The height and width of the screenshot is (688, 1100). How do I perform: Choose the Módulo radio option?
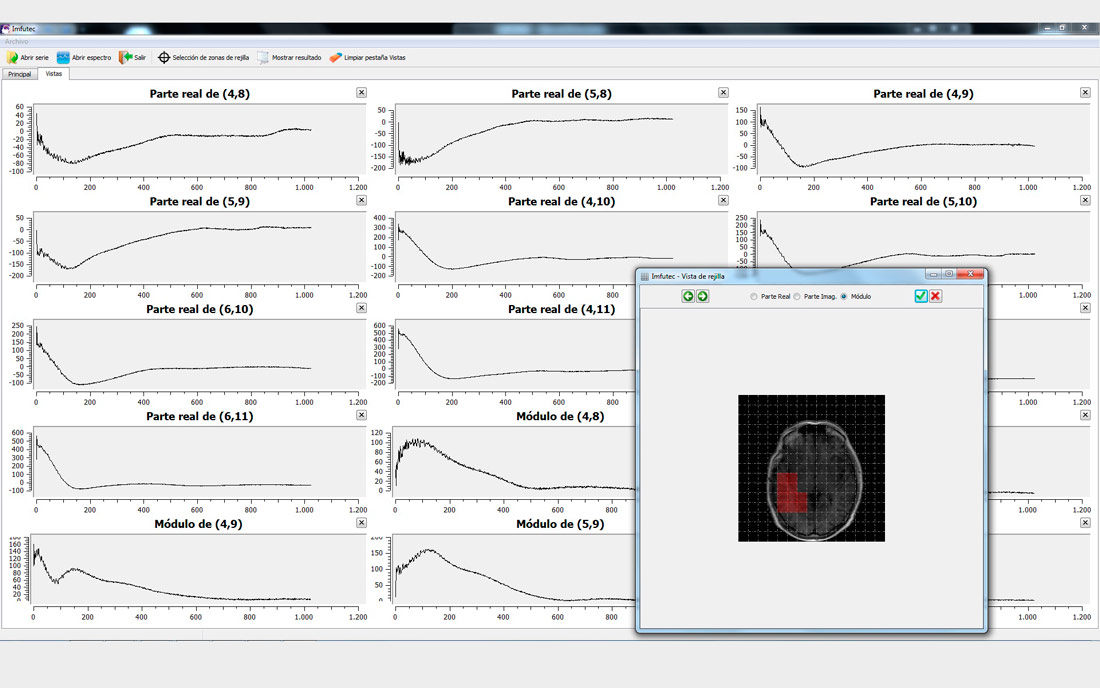[844, 297]
